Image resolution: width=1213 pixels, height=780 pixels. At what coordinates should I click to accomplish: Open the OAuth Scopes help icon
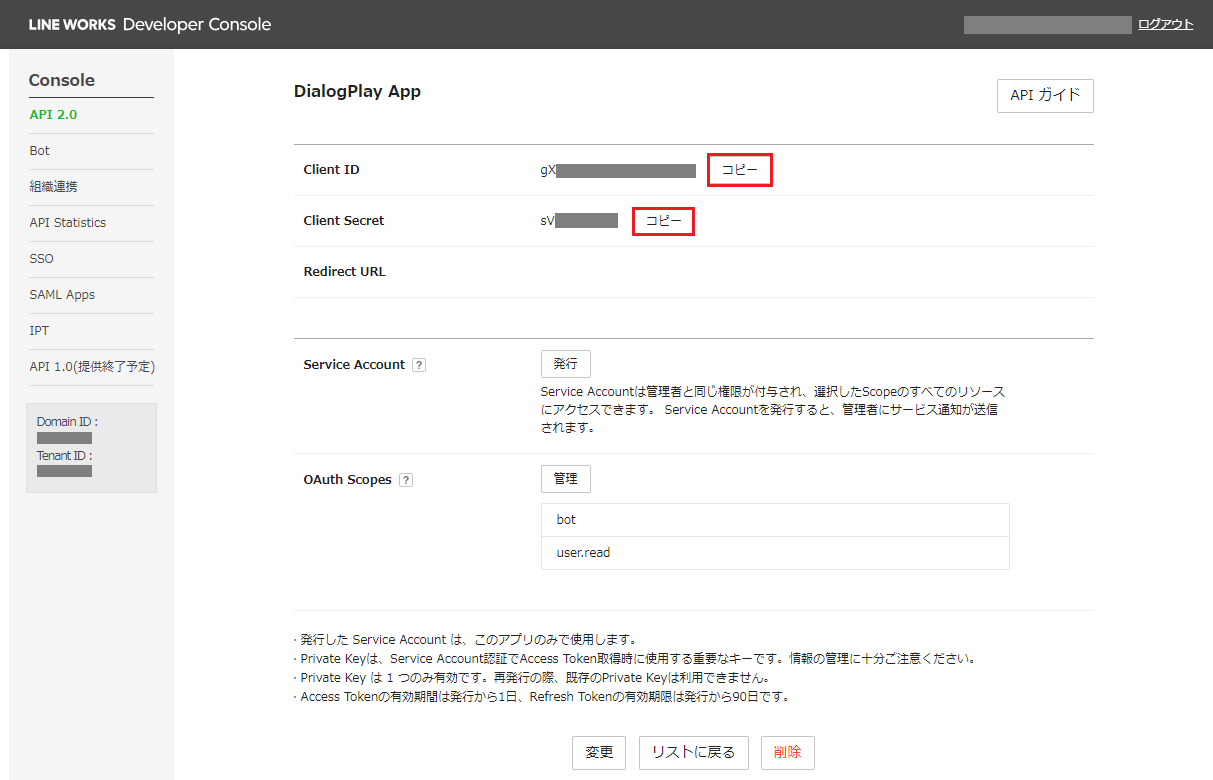click(406, 480)
